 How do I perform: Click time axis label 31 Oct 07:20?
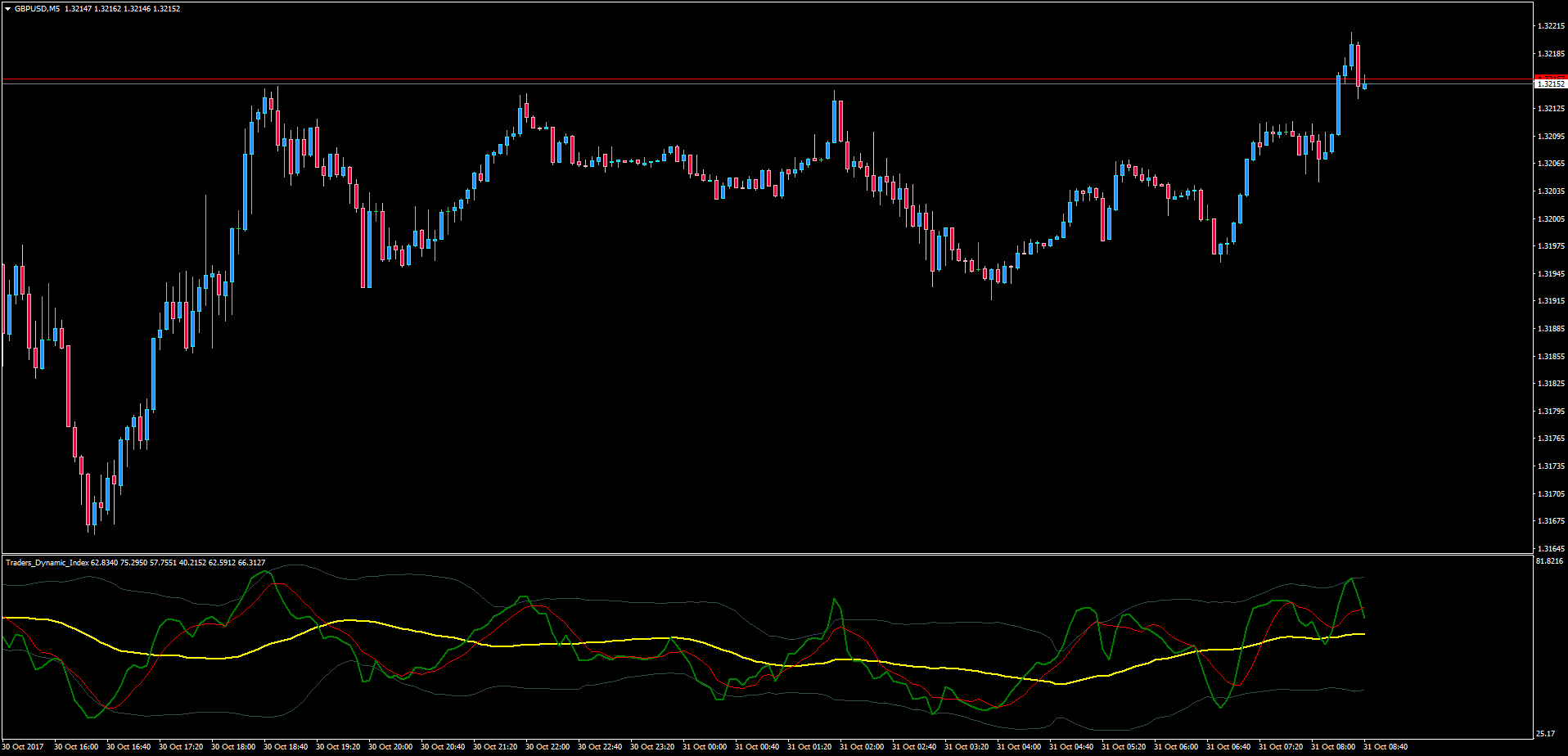coord(1281,747)
